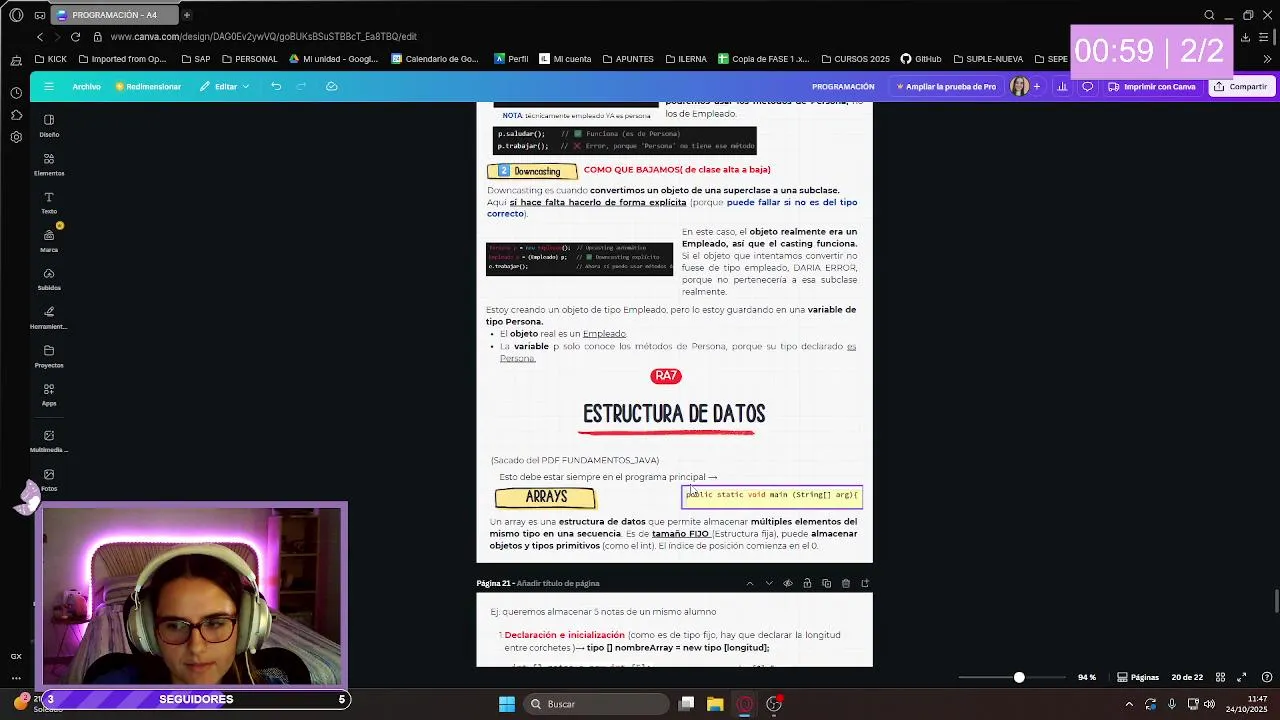Open a new browser tab

coord(186,15)
